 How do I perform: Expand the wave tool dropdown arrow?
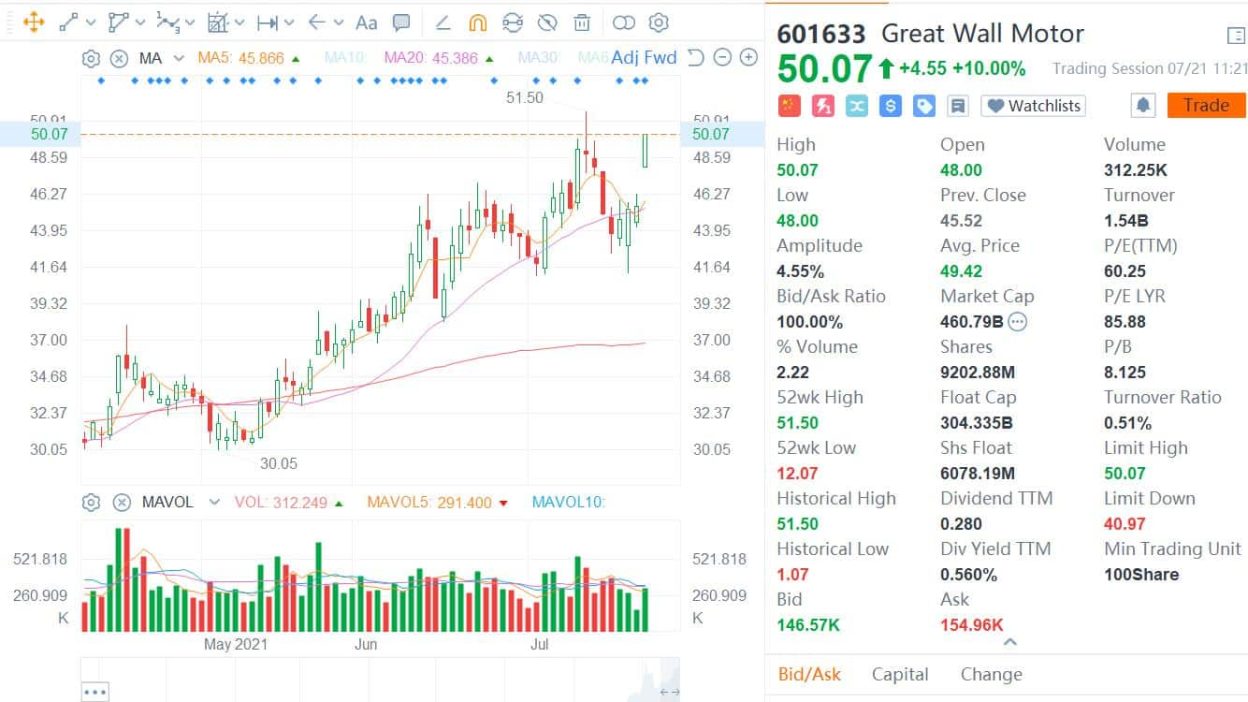click(x=189, y=22)
